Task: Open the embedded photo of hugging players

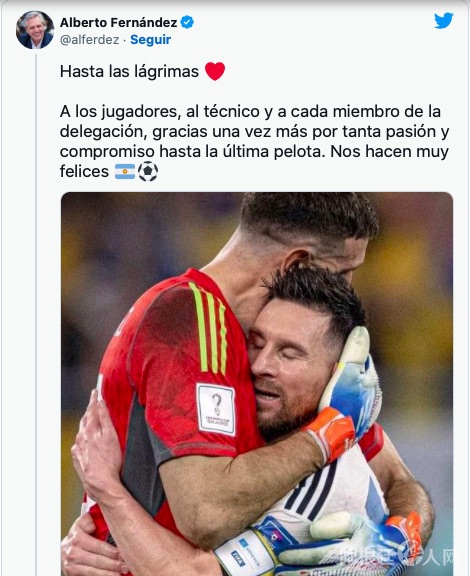Action: coord(257,384)
